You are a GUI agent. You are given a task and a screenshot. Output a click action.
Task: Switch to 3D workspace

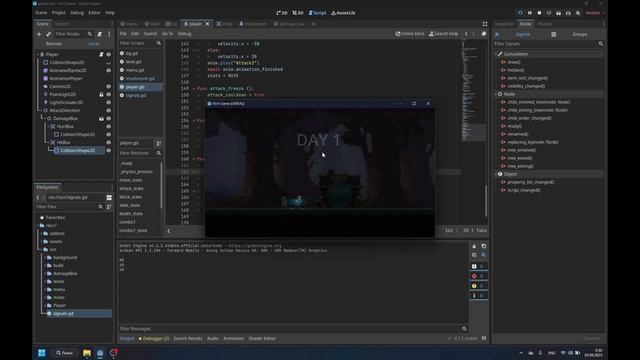[298, 13]
